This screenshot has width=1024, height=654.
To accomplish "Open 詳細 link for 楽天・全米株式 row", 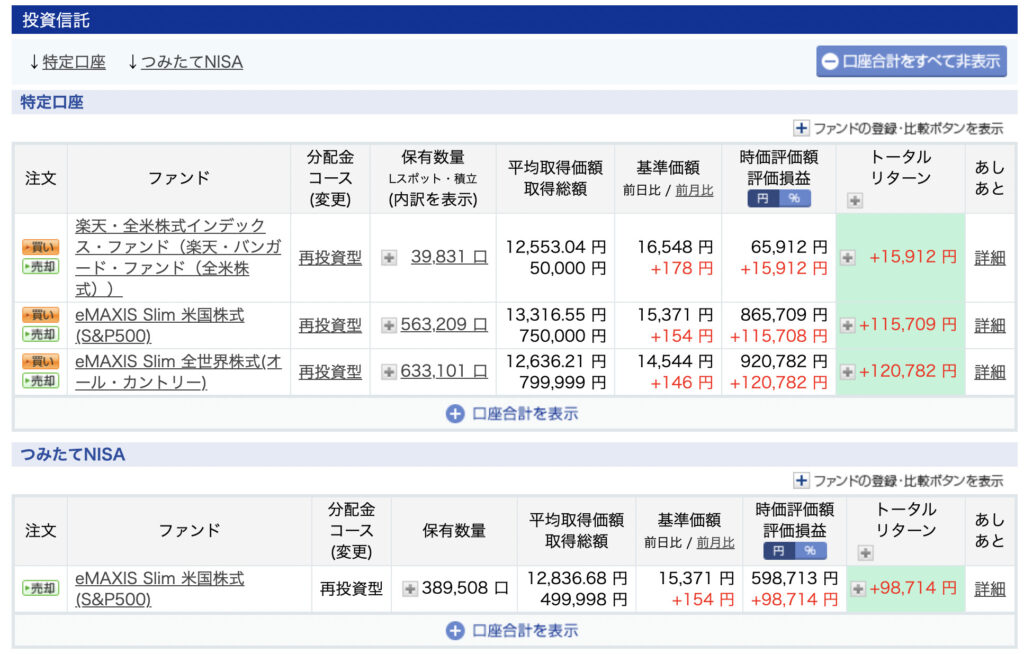I will point(989,258).
